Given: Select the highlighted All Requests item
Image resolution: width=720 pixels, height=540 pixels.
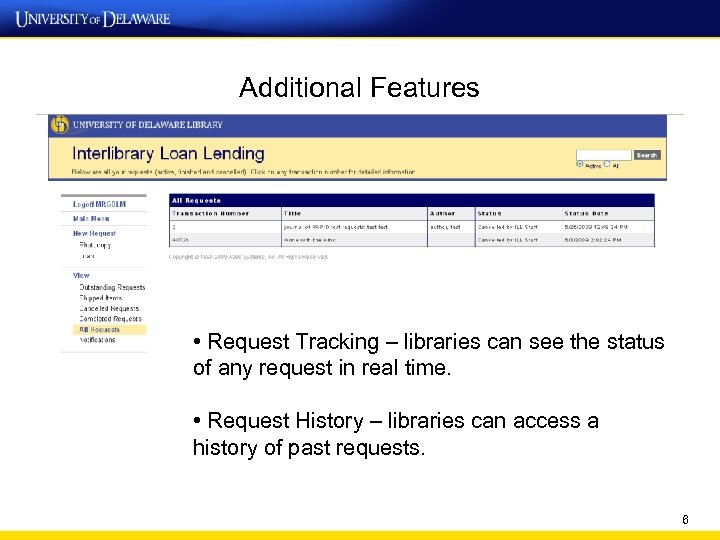Looking at the screenshot, I should 109,330.
